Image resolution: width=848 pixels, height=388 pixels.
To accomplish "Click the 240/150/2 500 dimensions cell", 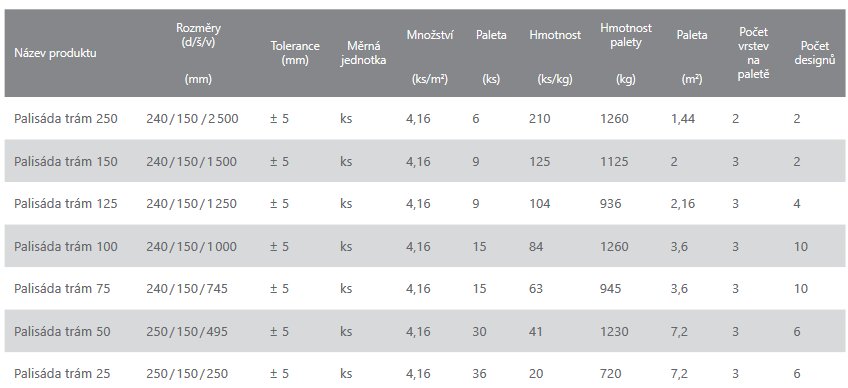I will 192,119.
